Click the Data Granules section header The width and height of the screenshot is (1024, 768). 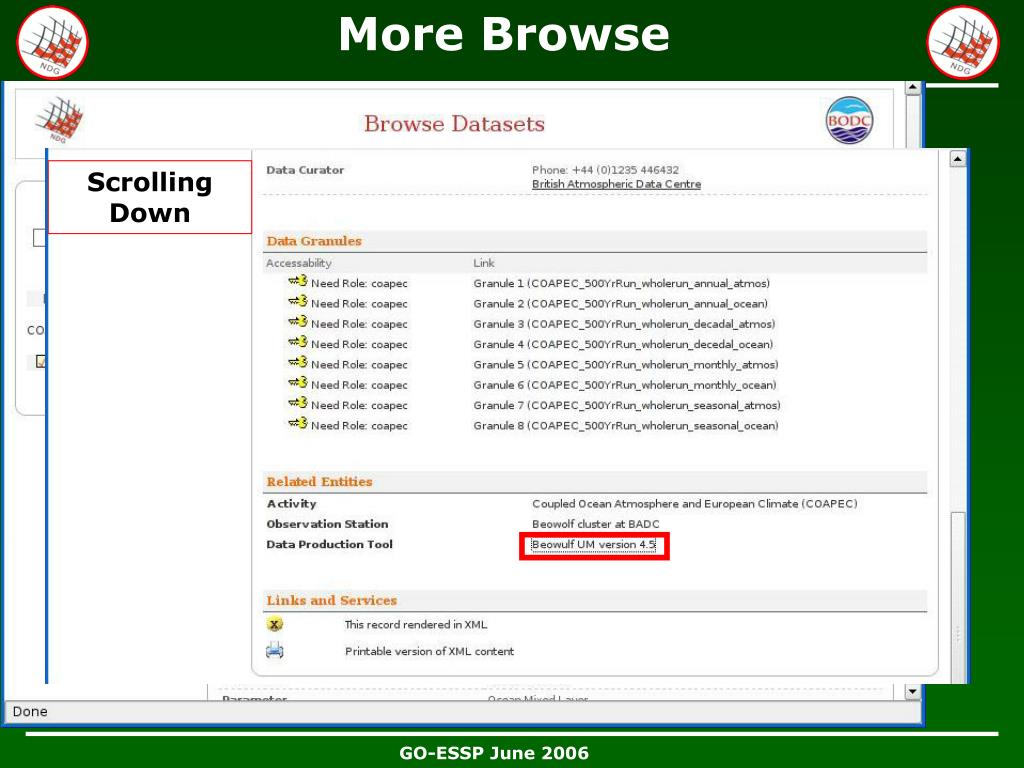[314, 241]
